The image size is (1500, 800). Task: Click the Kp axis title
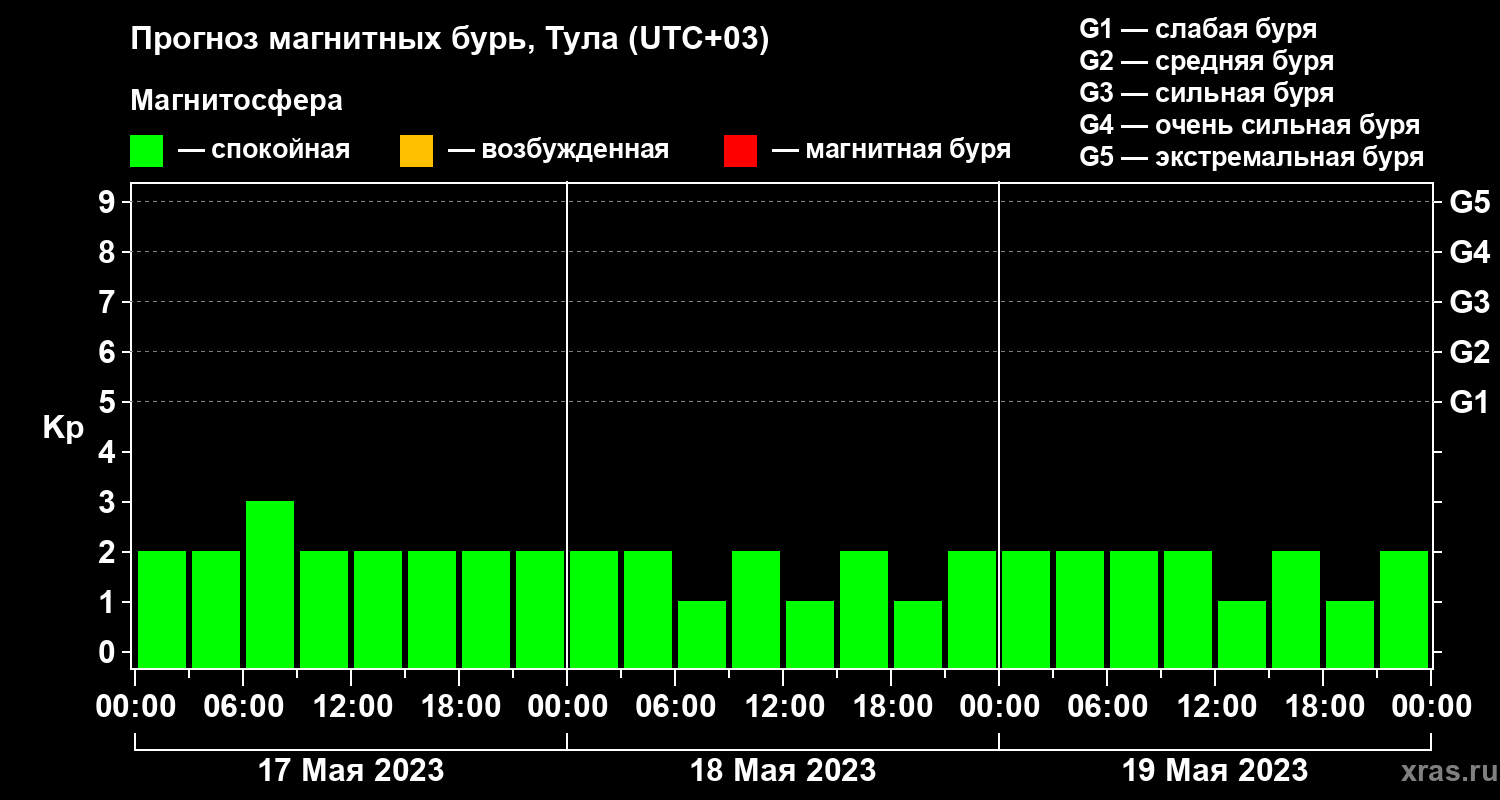[x=63, y=428]
